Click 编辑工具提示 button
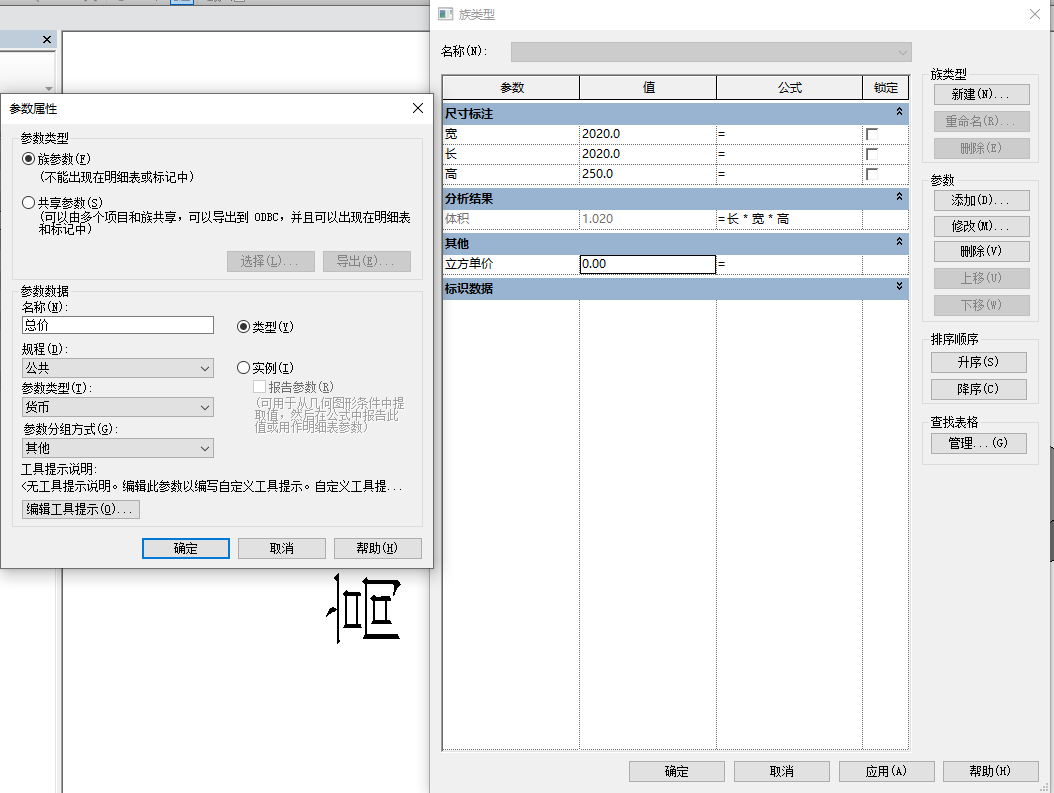 81,509
